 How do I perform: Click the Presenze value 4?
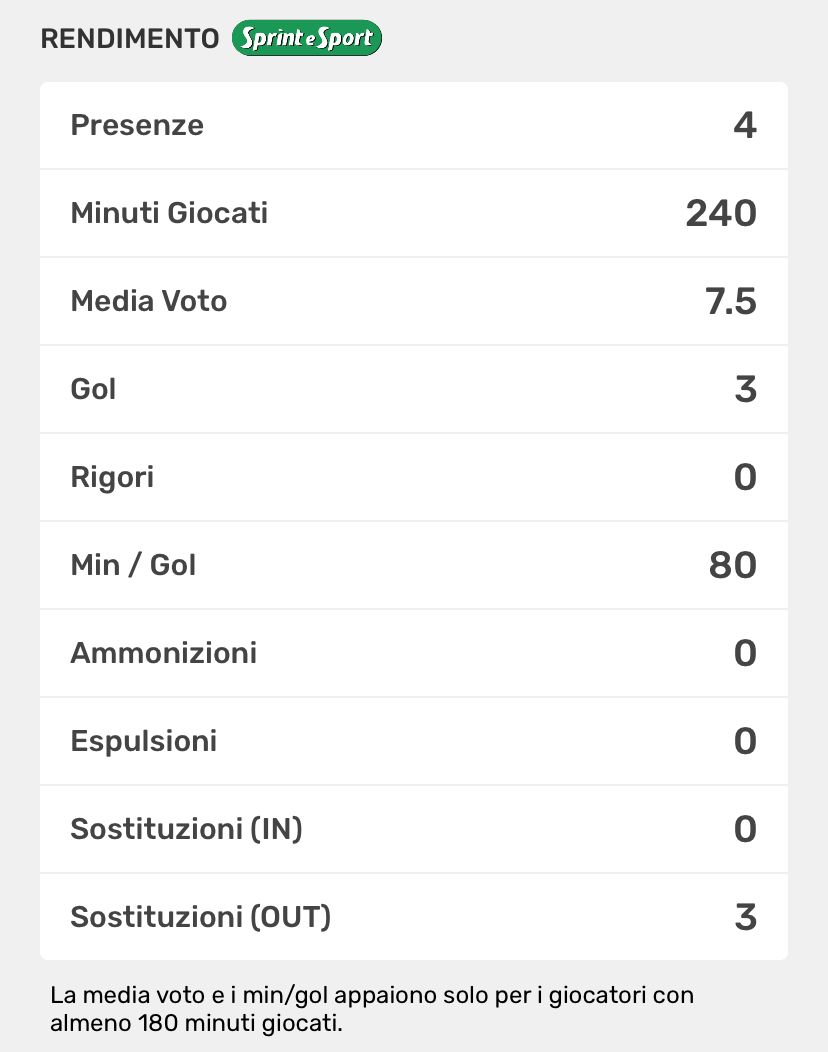744,125
